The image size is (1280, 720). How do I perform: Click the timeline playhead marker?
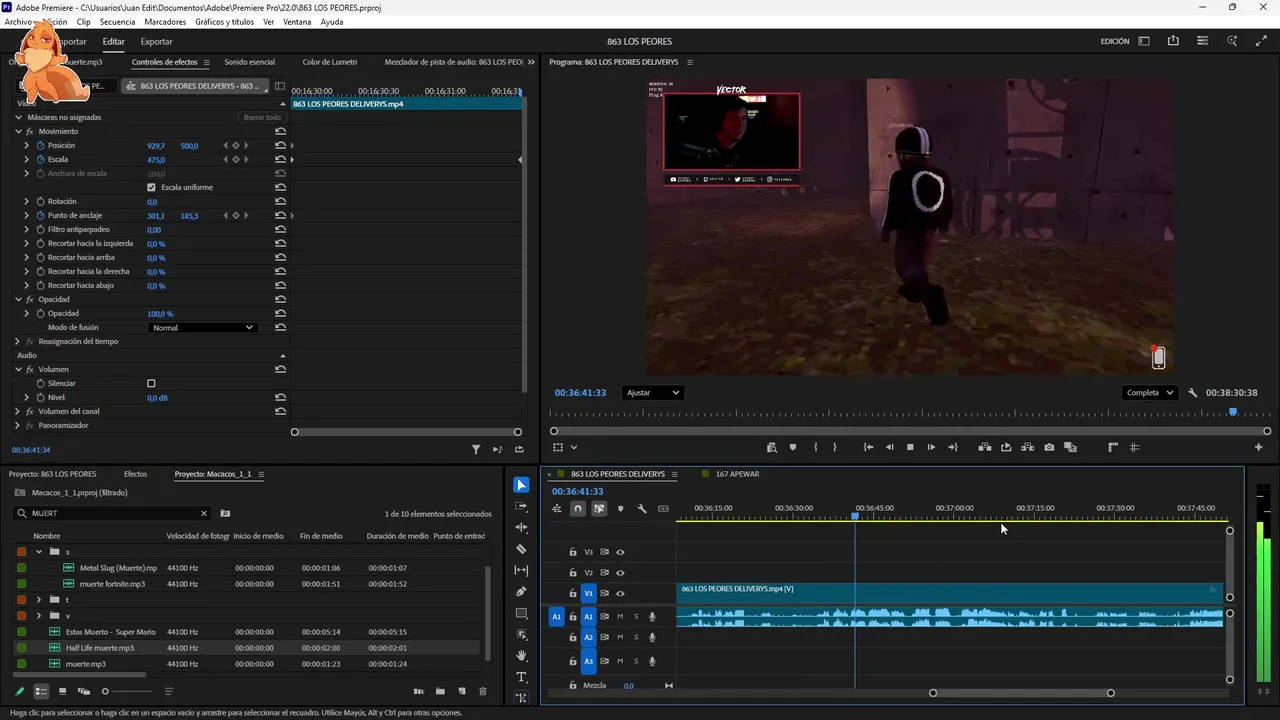[x=855, y=516]
